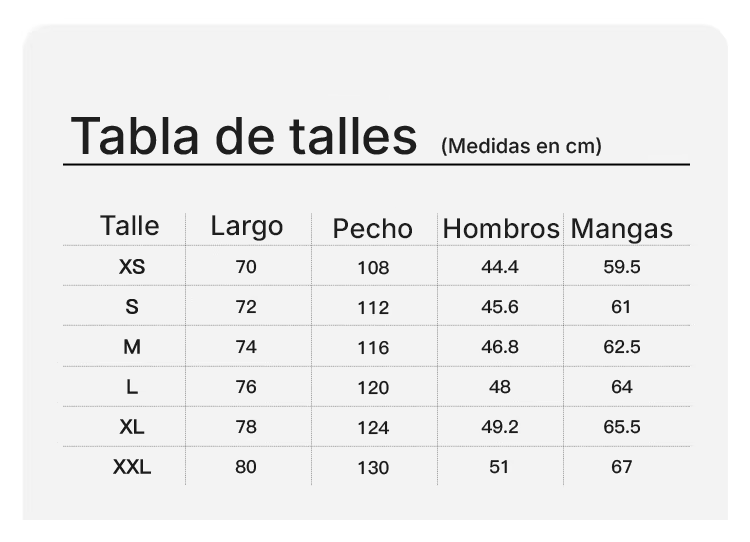Viewport: 750px width, 542px height.
Task: Select the Talle column header
Action: click(130, 225)
